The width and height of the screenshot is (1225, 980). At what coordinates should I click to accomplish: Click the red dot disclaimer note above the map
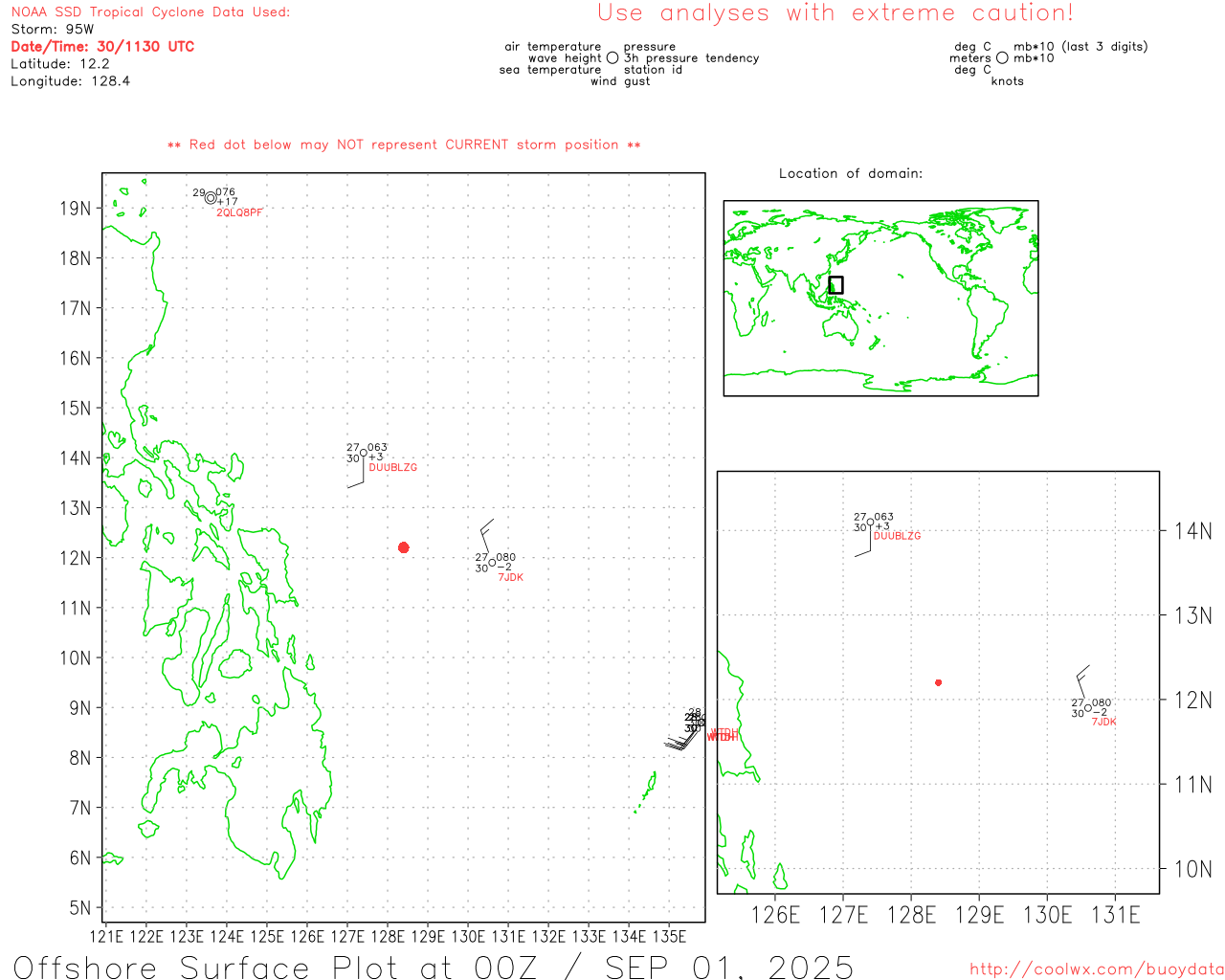[x=404, y=145]
